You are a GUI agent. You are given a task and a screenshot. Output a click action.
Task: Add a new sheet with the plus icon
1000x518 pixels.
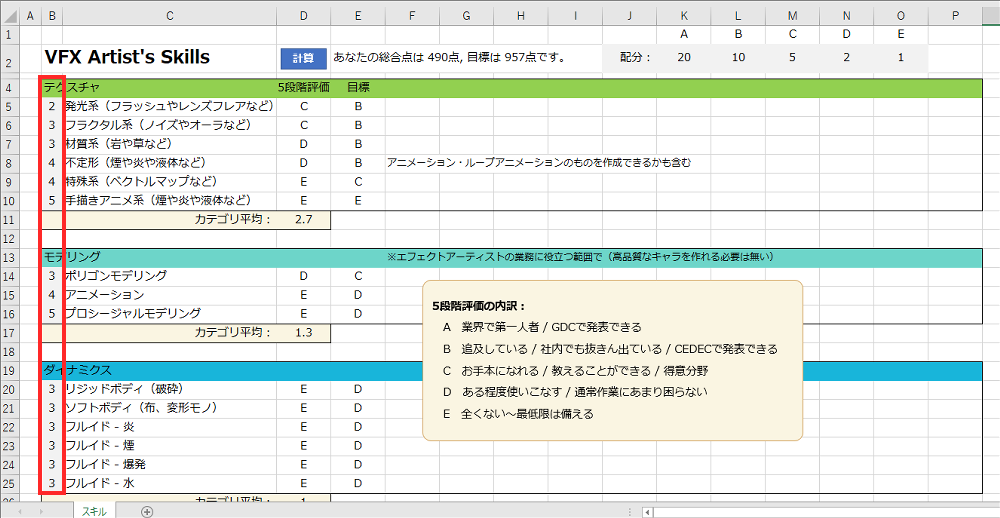tap(147, 512)
